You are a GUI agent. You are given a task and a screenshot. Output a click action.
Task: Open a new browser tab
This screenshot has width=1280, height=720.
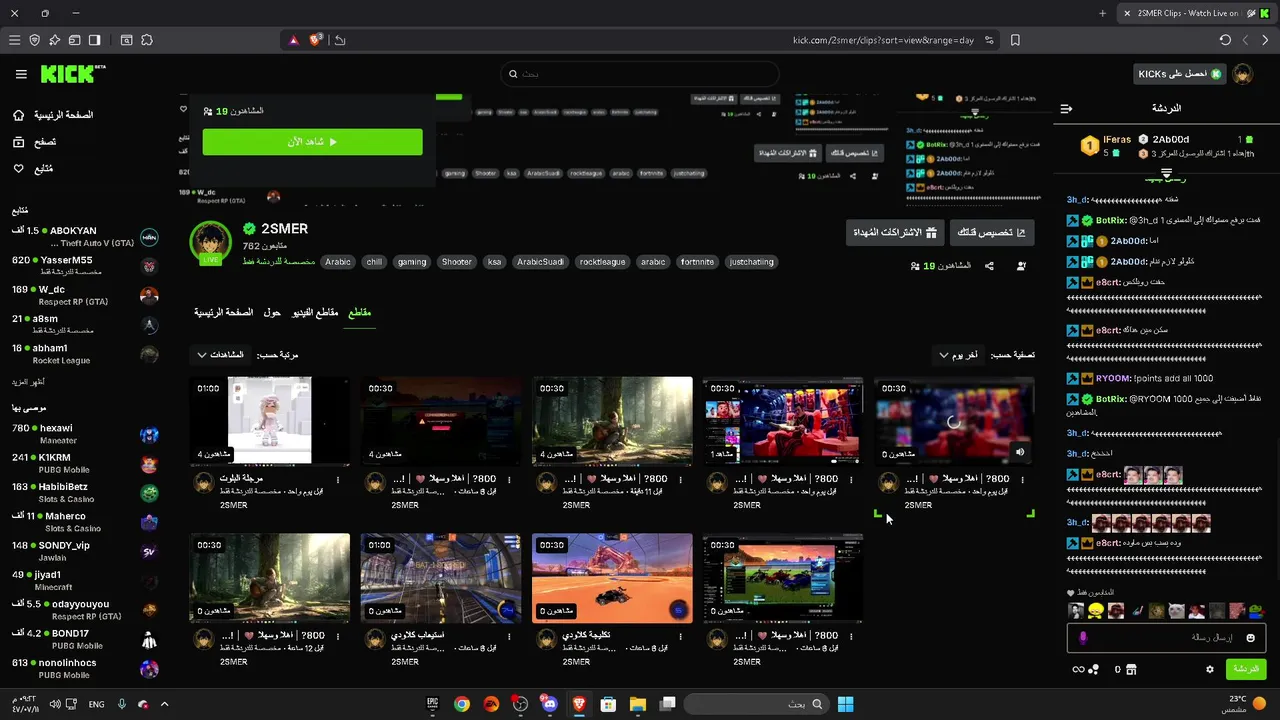(x=1102, y=13)
